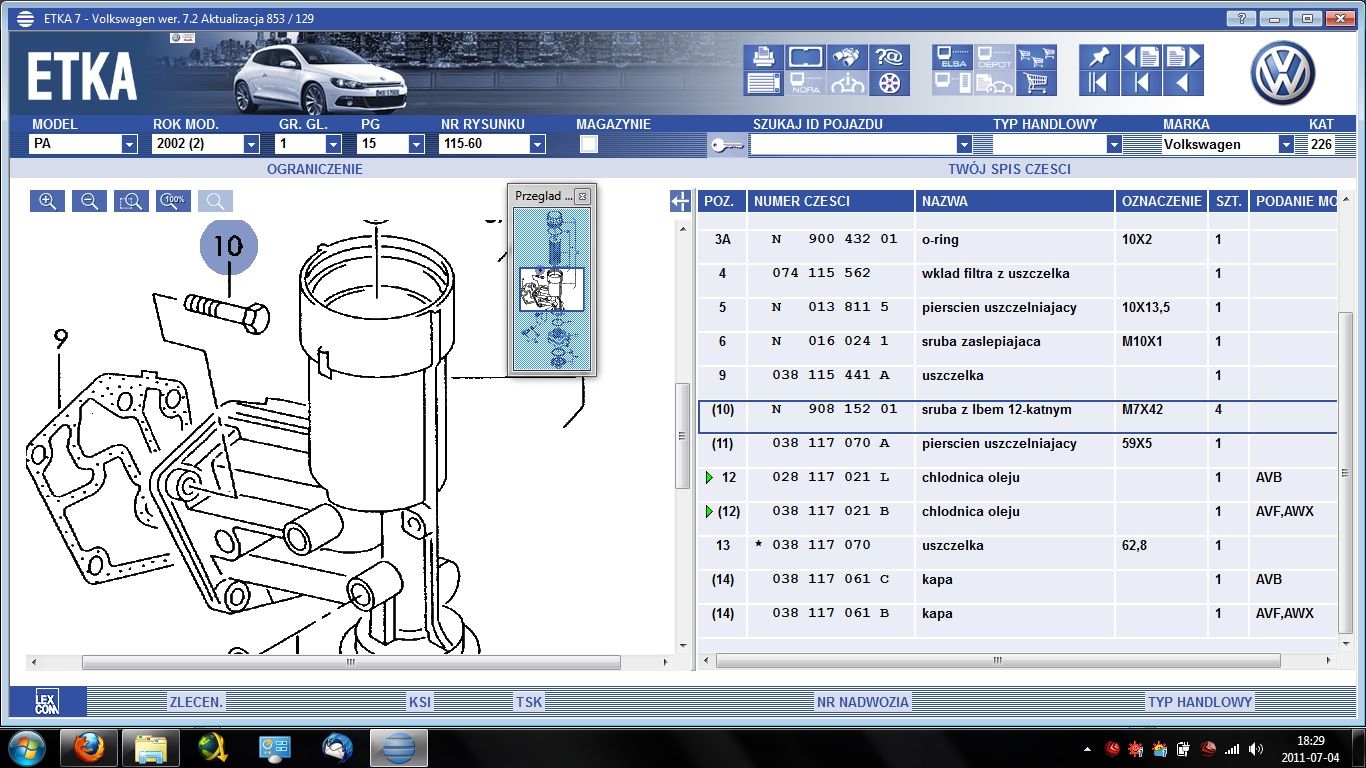Click the parts list horizontal scrollbar

[x=998, y=661]
